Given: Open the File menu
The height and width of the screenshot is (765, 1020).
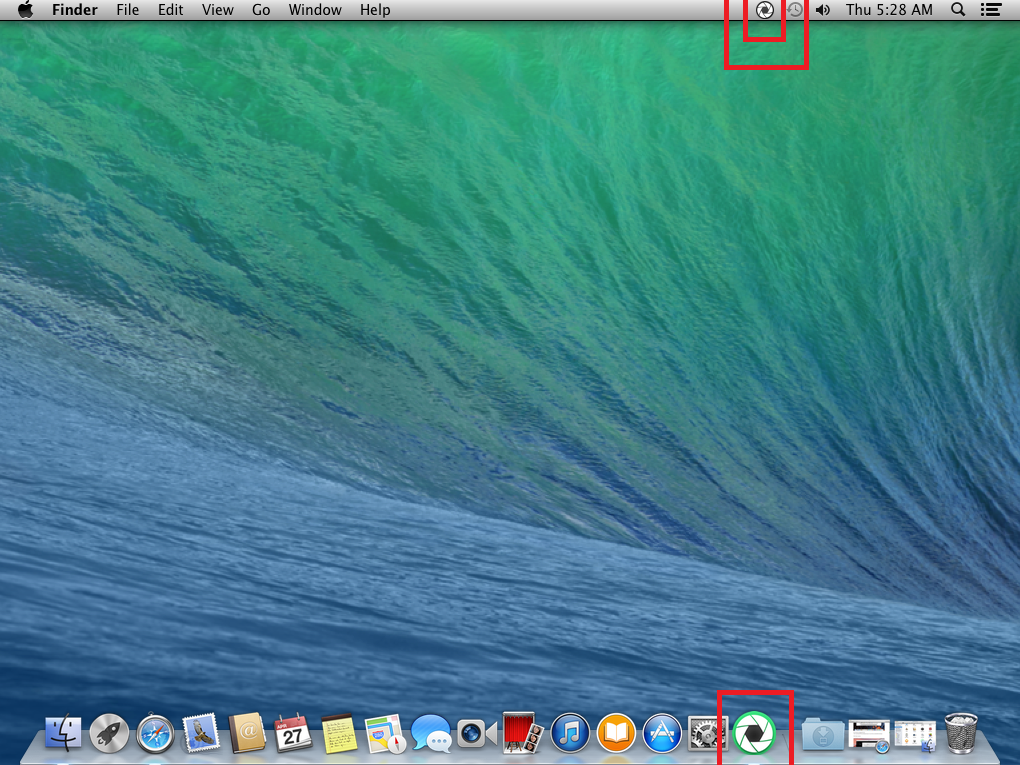Looking at the screenshot, I should click(x=128, y=10).
